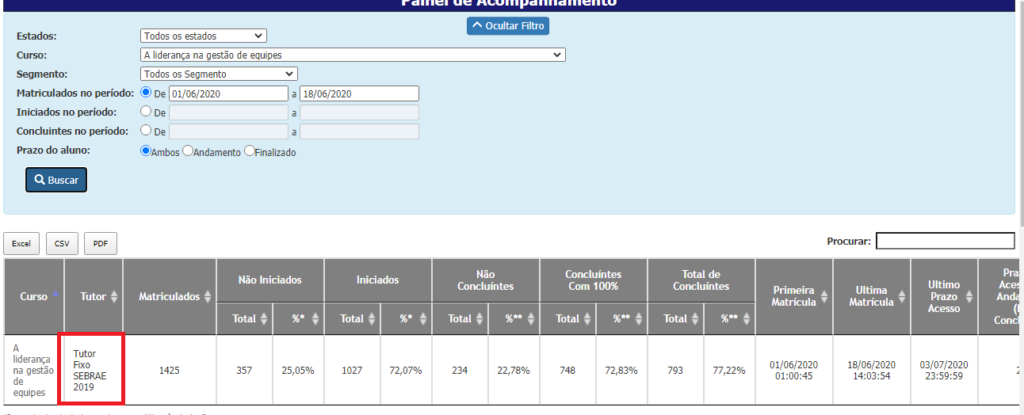Expand the Segmento dropdown
The height and width of the screenshot is (415, 1024).
click(219, 74)
